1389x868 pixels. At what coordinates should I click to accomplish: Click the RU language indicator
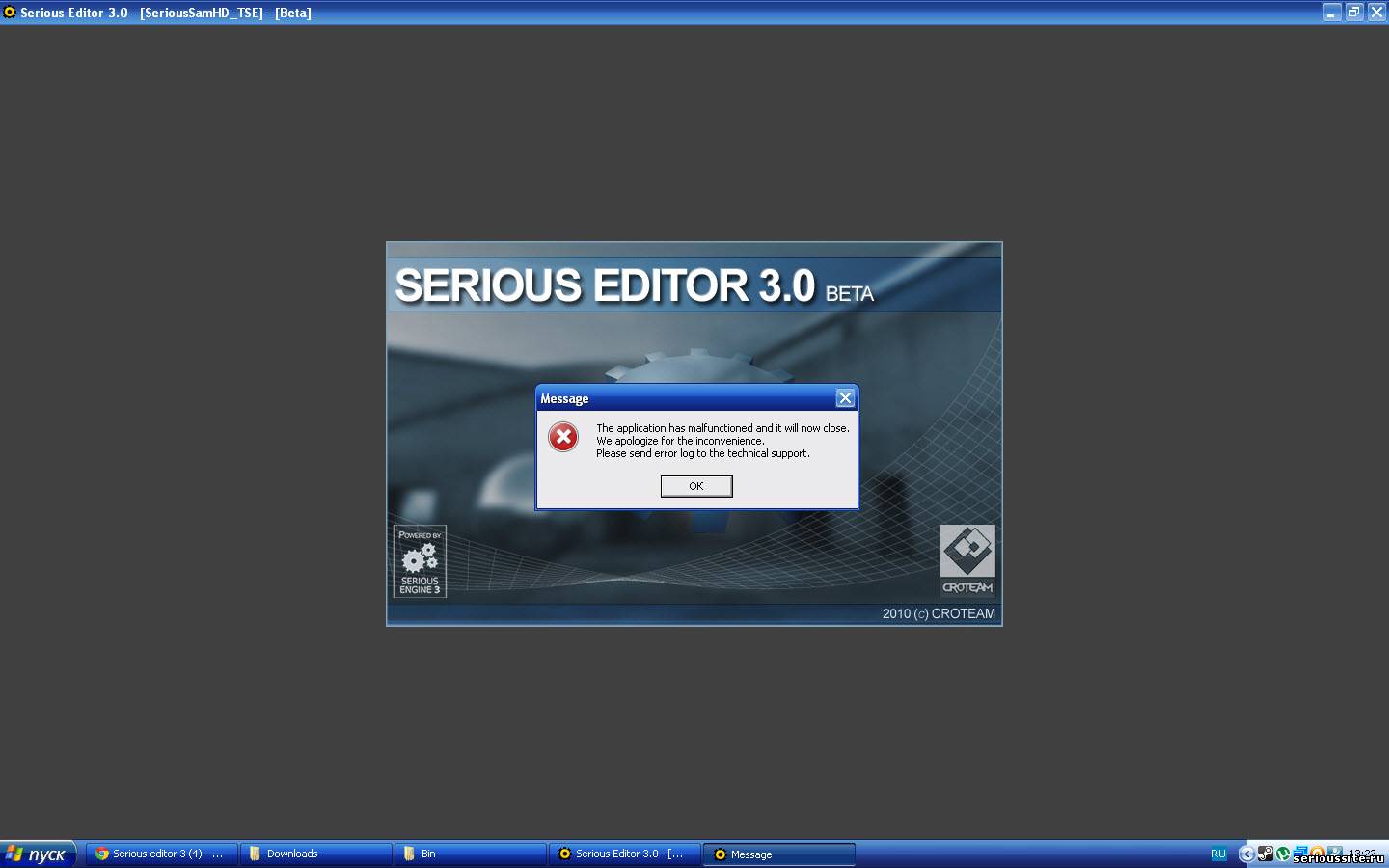(1218, 854)
